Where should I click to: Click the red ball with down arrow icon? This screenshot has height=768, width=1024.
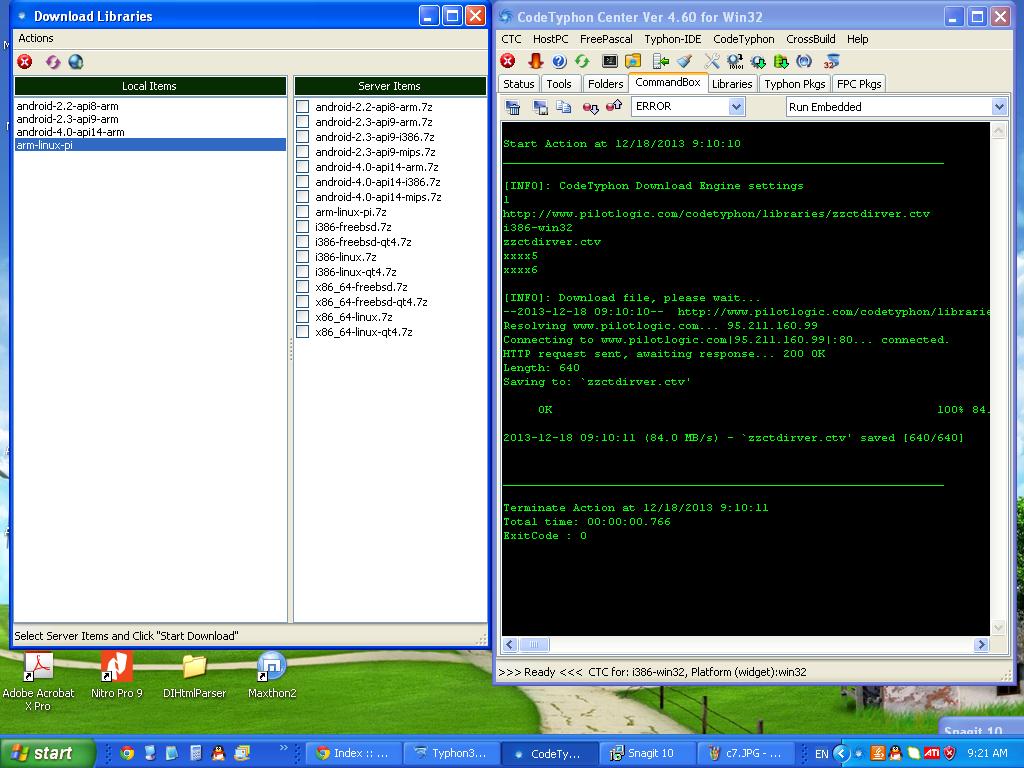[590, 107]
